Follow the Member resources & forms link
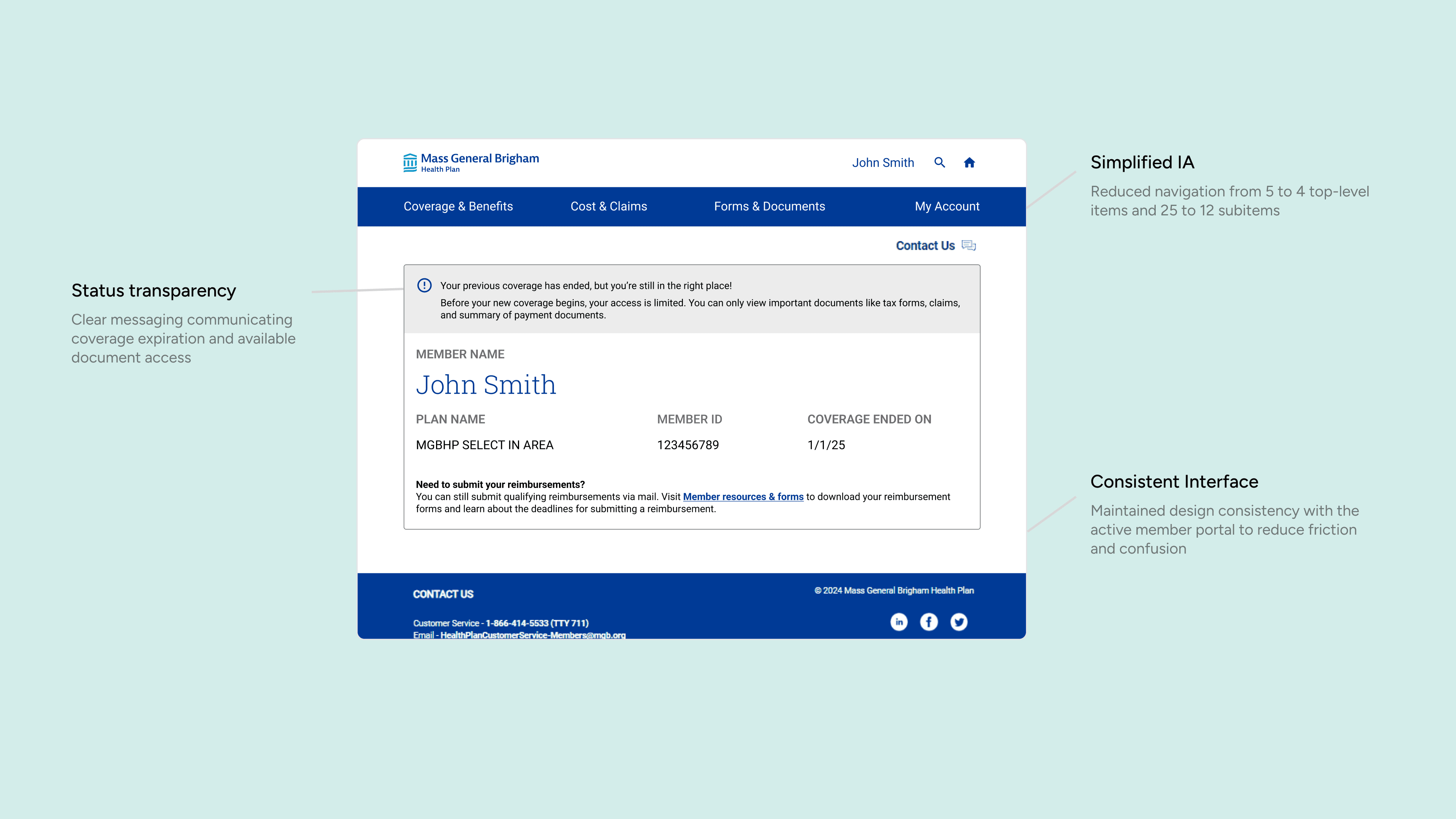 (x=743, y=496)
